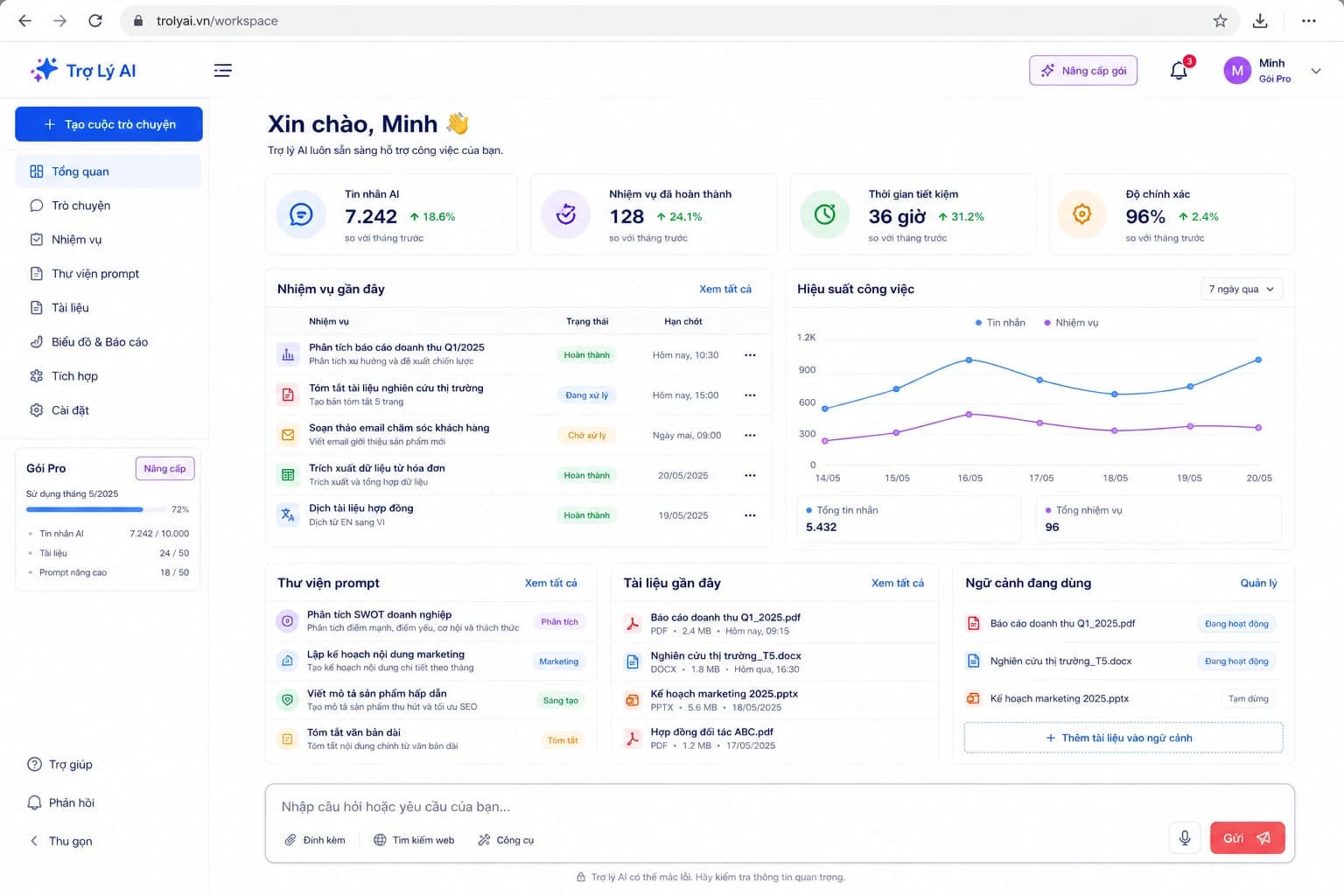The width and height of the screenshot is (1344, 896).
Task: Click the Trợ Lý AI logo
Action: click(83, 71)
